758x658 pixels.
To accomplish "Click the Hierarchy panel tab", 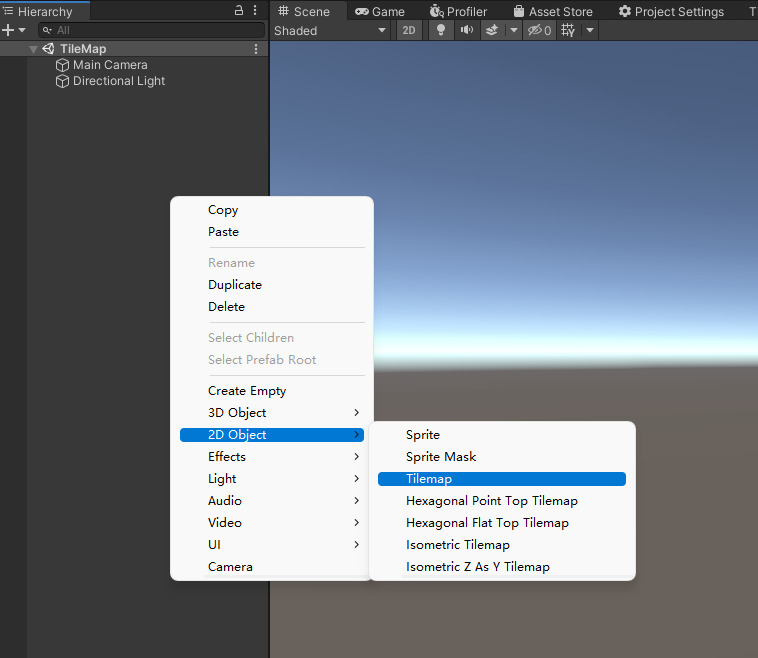I will click(x=45, y=11).
